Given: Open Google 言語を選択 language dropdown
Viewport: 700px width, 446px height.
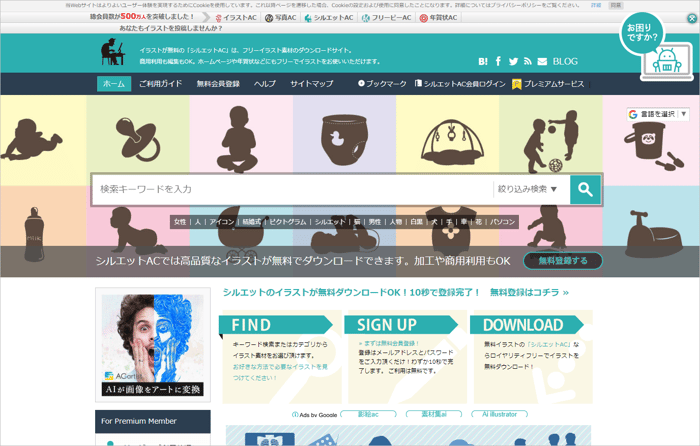Looking at the screenshot, I should (658, 114).
